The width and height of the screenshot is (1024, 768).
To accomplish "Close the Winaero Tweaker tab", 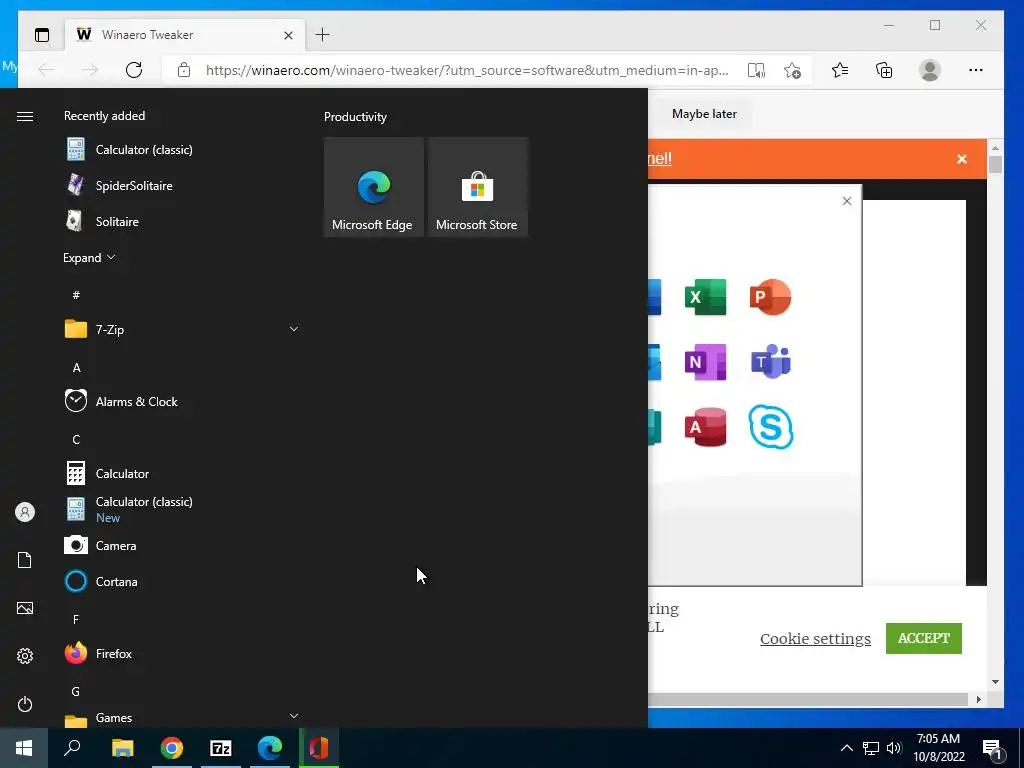I will tap(288, 35).
